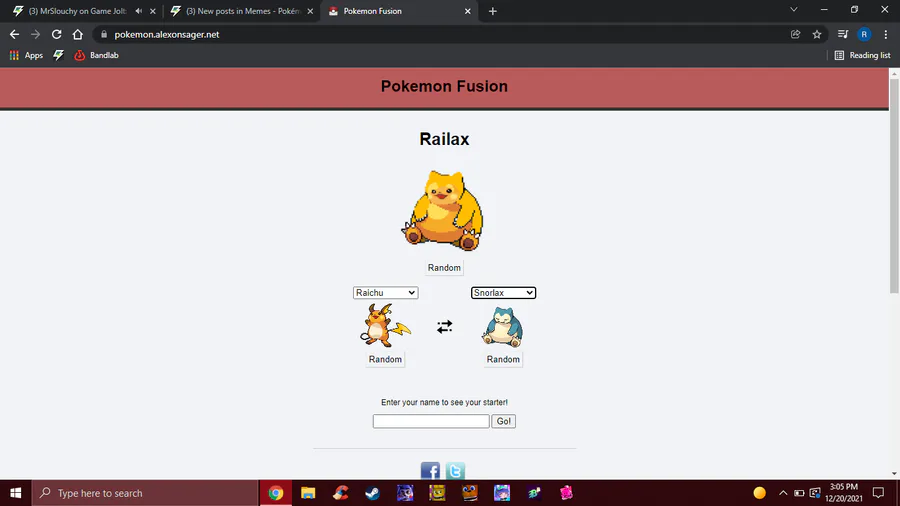Screen dimensions: 900x506
Task: Open the Windows Start menu
Action: [15, 493]
